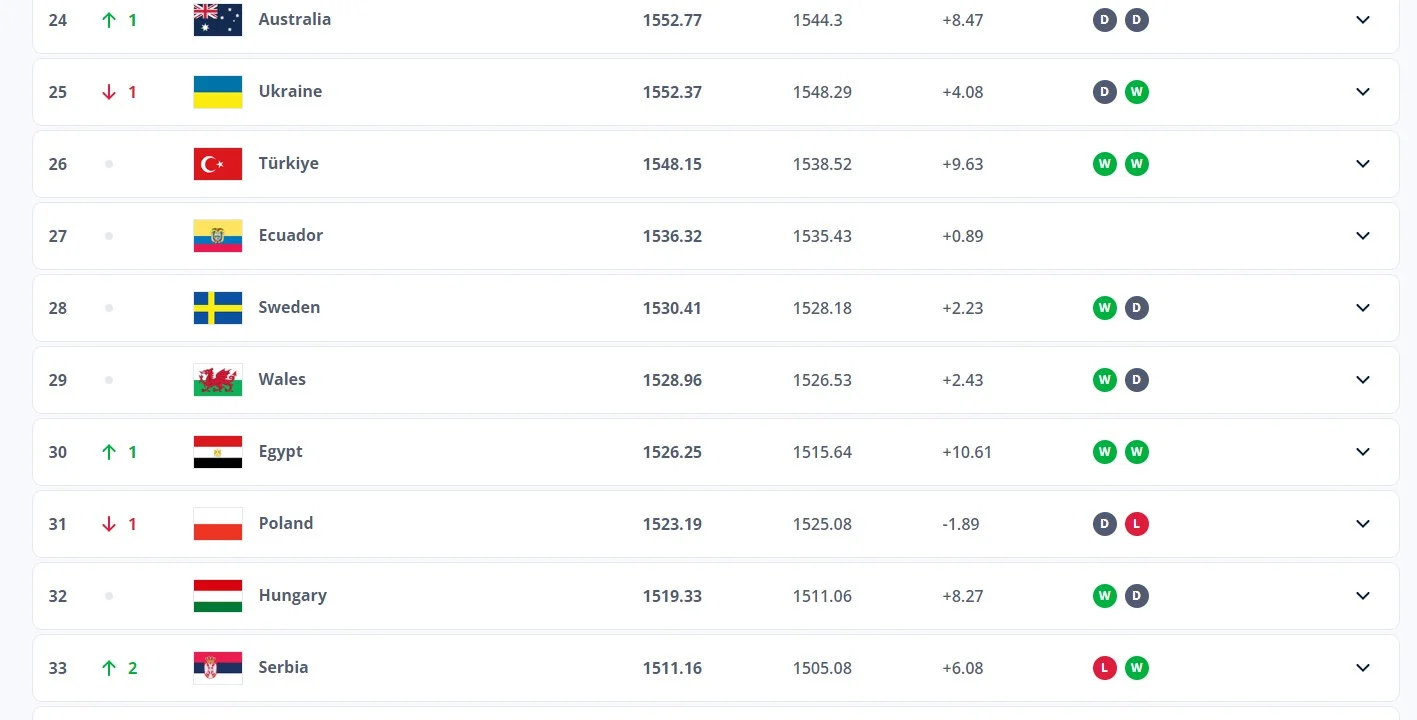Click the Sweden flag icon
This screenshot has height=720, width=1417.
(218, 307)
